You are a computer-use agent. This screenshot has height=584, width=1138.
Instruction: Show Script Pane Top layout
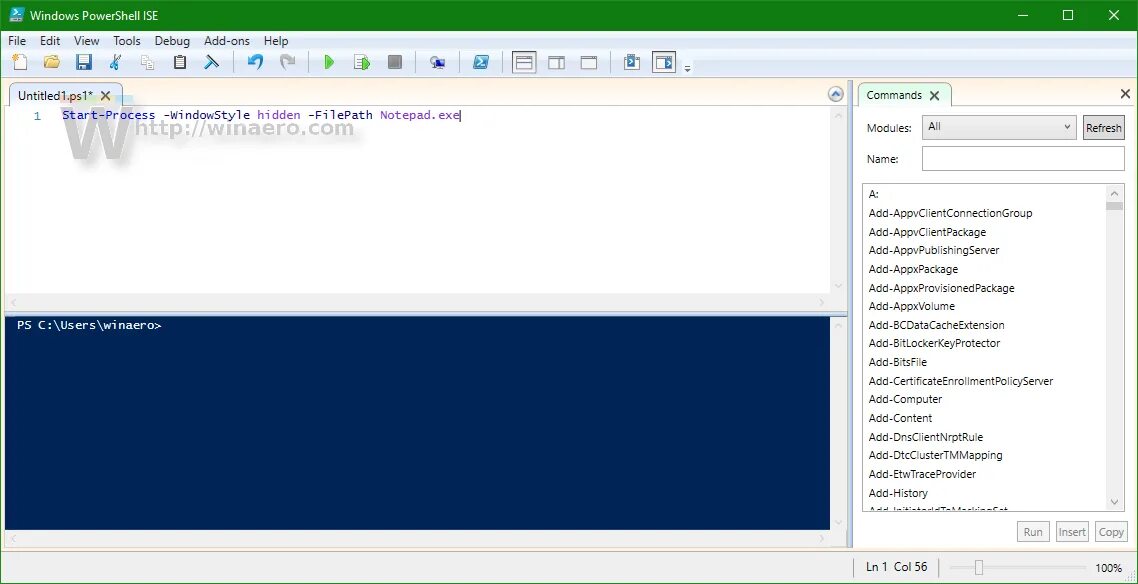524,62
